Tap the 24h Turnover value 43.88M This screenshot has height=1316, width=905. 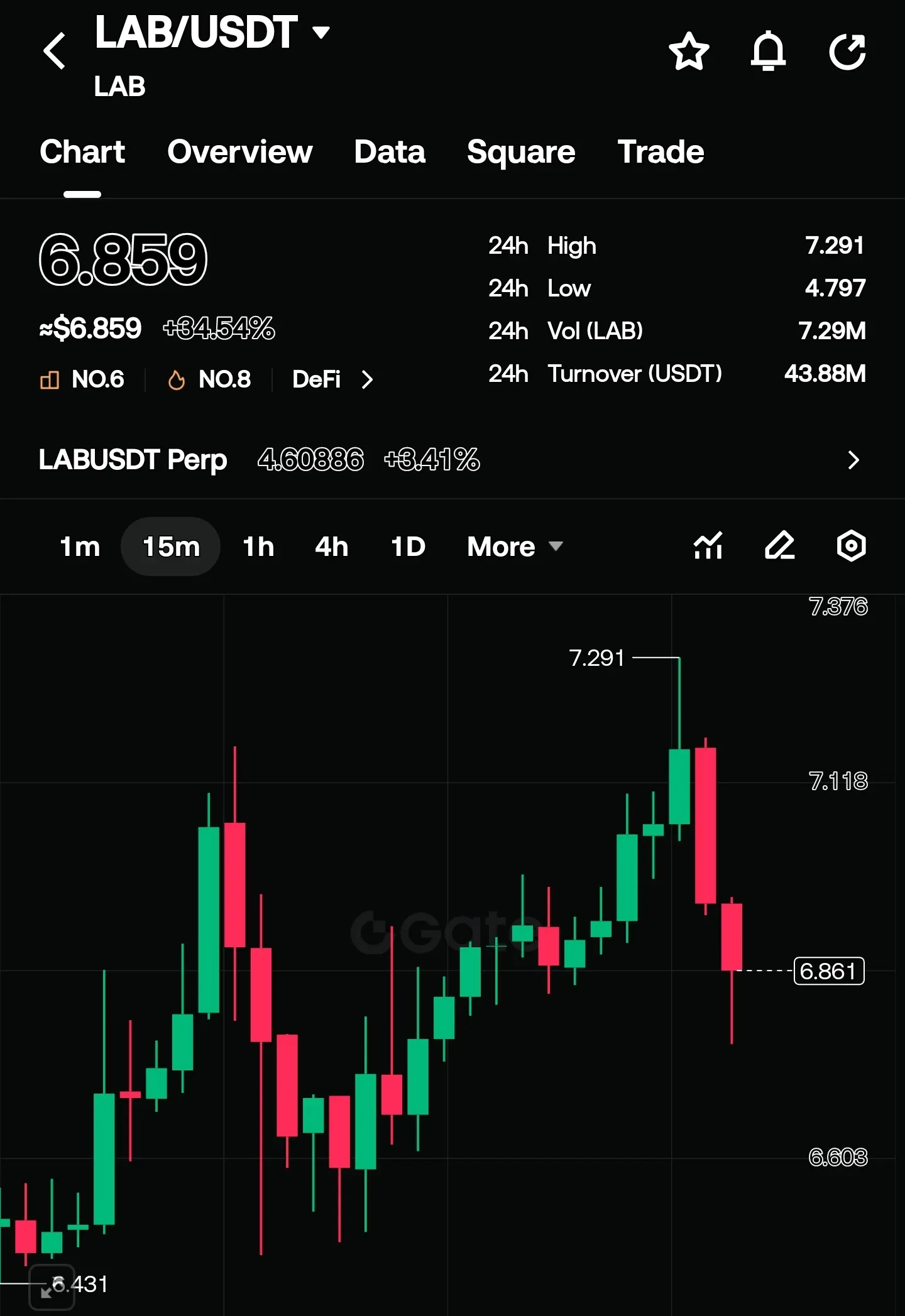point(825,374)
